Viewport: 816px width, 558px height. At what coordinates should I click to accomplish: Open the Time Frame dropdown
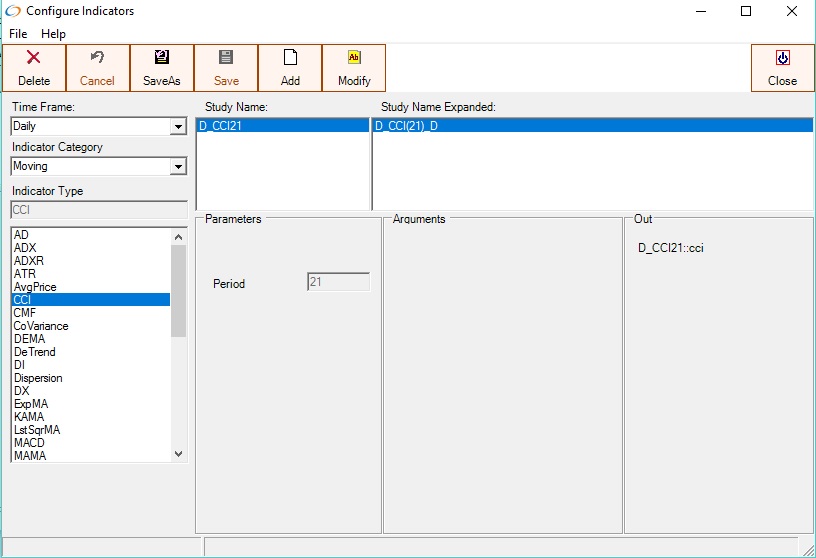178,127
